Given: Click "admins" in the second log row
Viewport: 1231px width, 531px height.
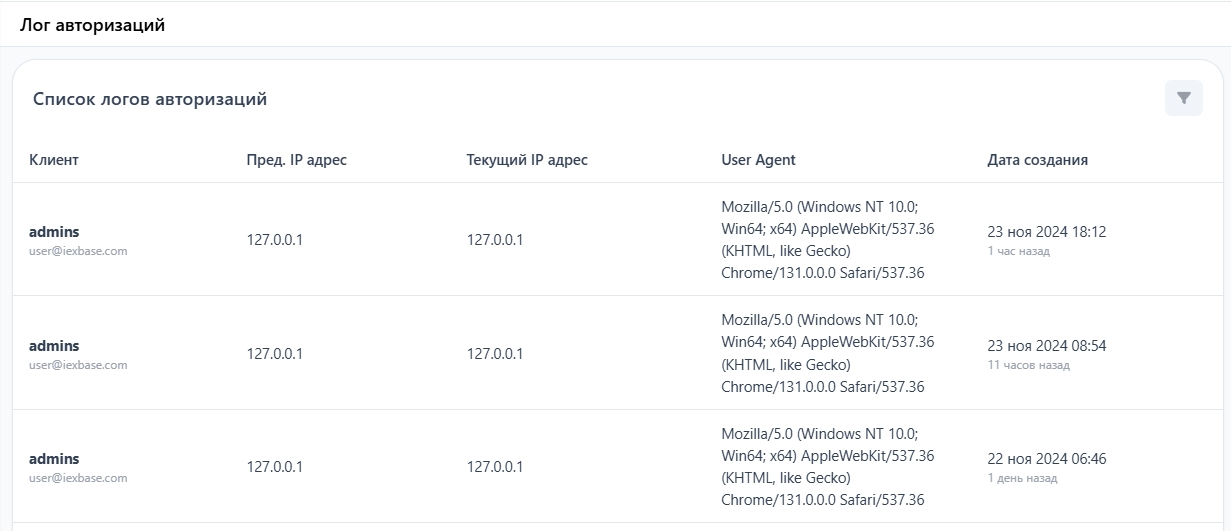Looking at the screenshot, I should click(x=54, y=346).
